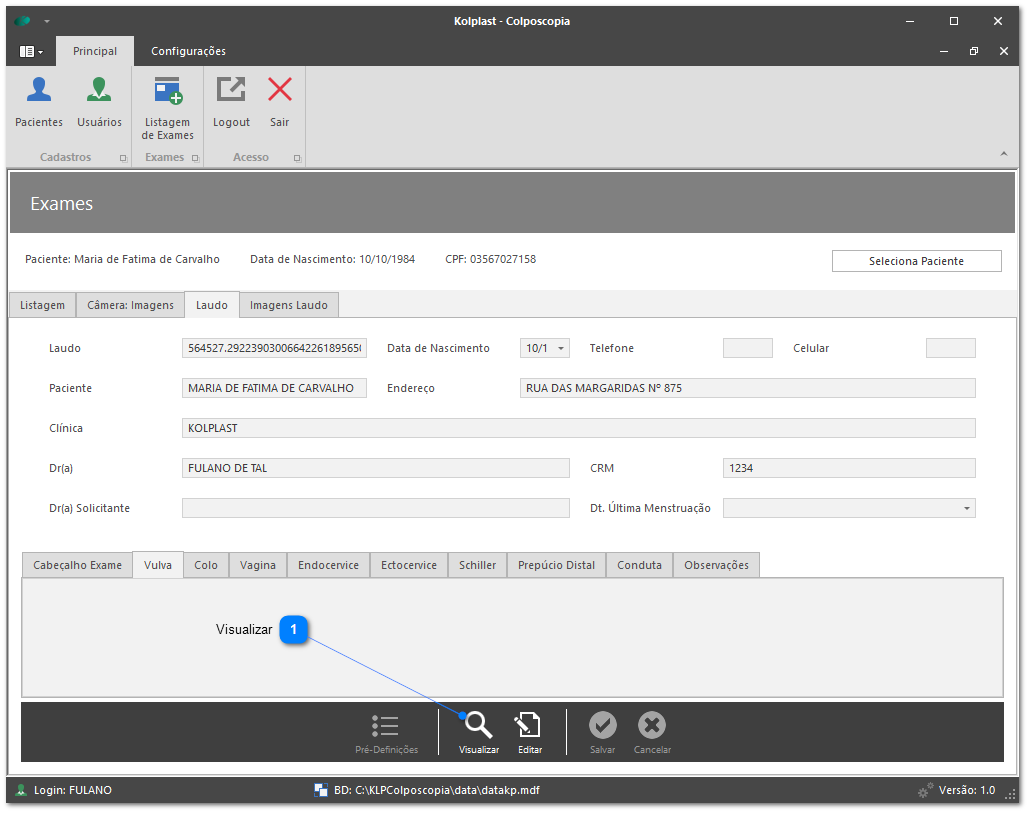Image resolution: width=1029 pixels, height=813 pixels.
Task: Click 'Data de Nascimento: 10/10/1984' header text
Action: point(332,259)
